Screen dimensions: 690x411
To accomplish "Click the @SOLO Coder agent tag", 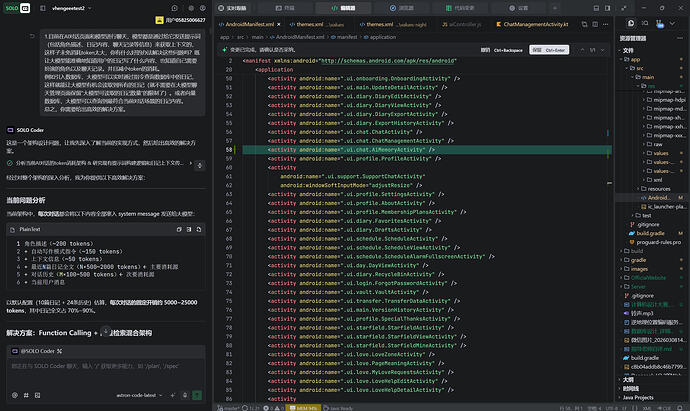I will [x=38, y=351].
